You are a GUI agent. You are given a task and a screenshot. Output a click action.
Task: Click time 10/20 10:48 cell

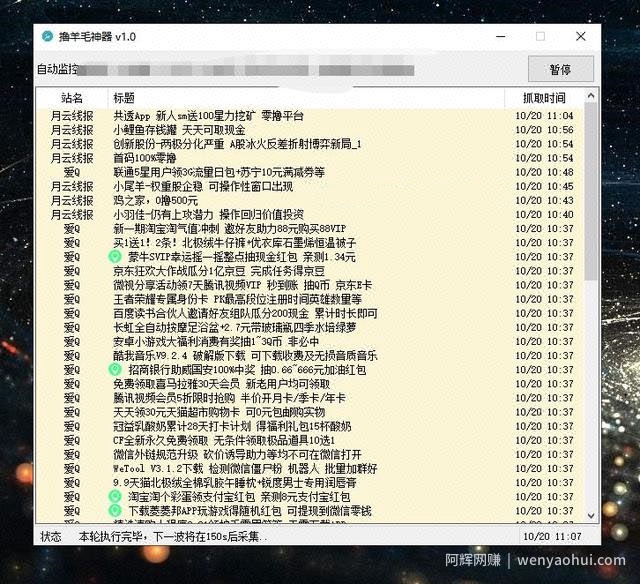click(544, 172)
